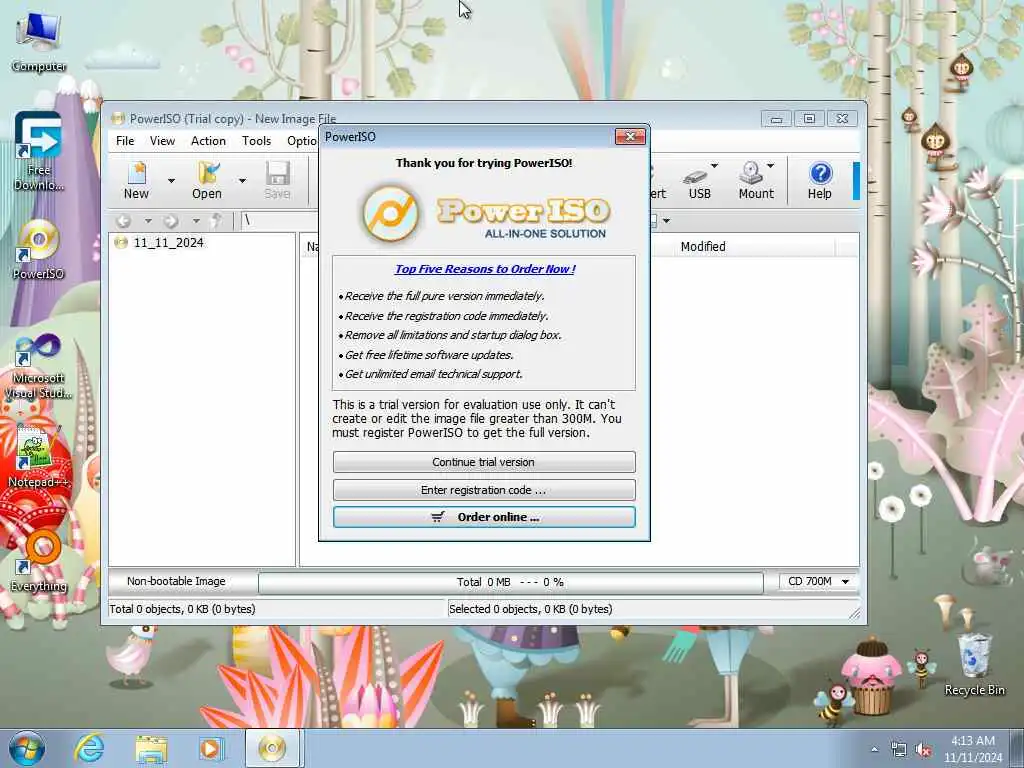Open the Back history dropdown arrow
Image resolution: width=1024 pixels, height=768 pixels.
coord(148,221)
